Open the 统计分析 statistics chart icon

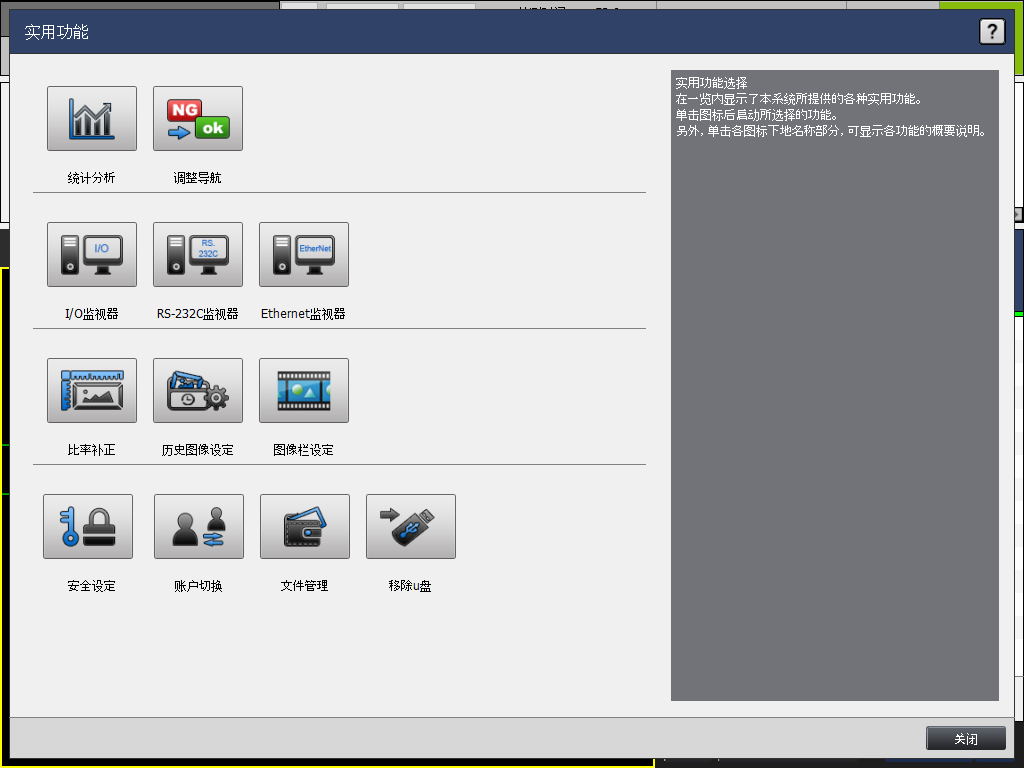pyautogui.click(x=92, y=119)
